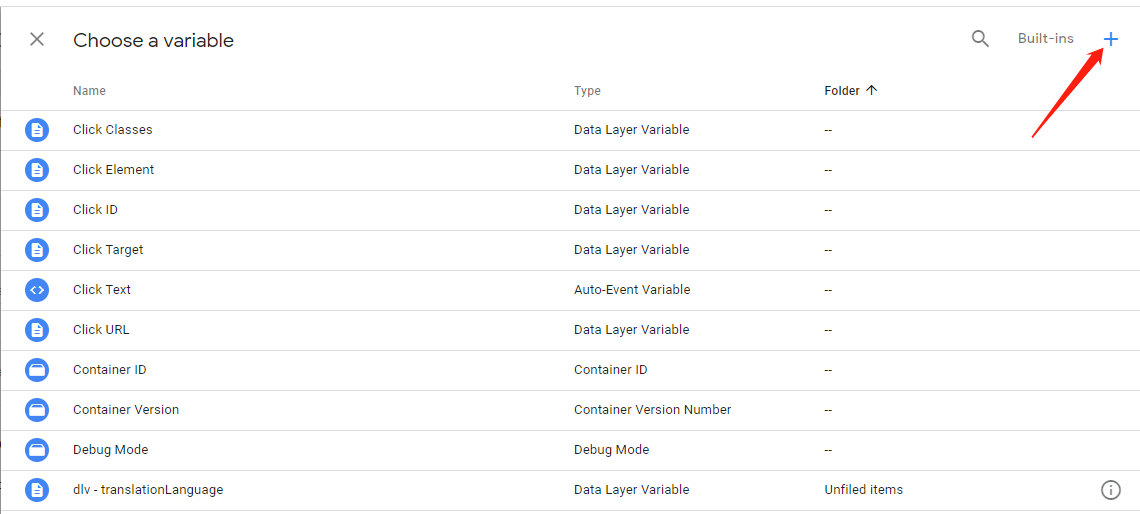Select the dlv - translationLanguage variable
This screenshot has height=514, width=1140.
[570, 490]
